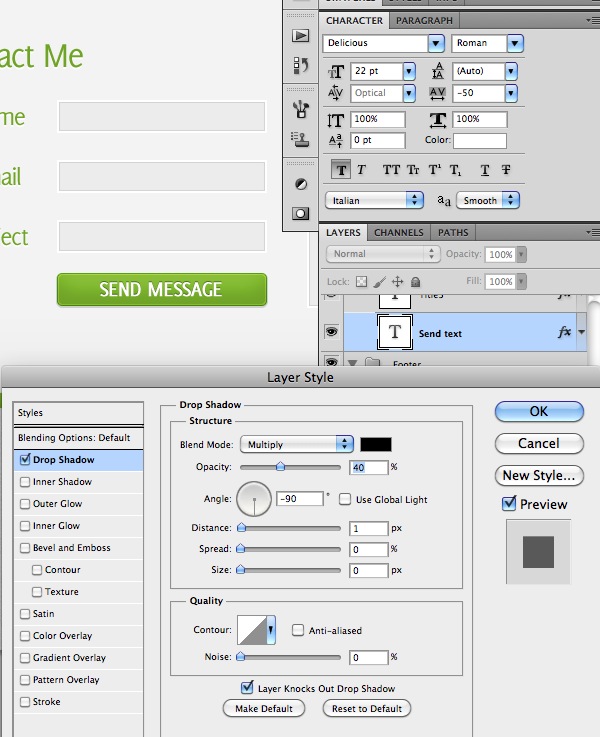Viewport: 600px width, 737px height.
Task: Enable Color Overlay checkbox
Action: (25, 636)
